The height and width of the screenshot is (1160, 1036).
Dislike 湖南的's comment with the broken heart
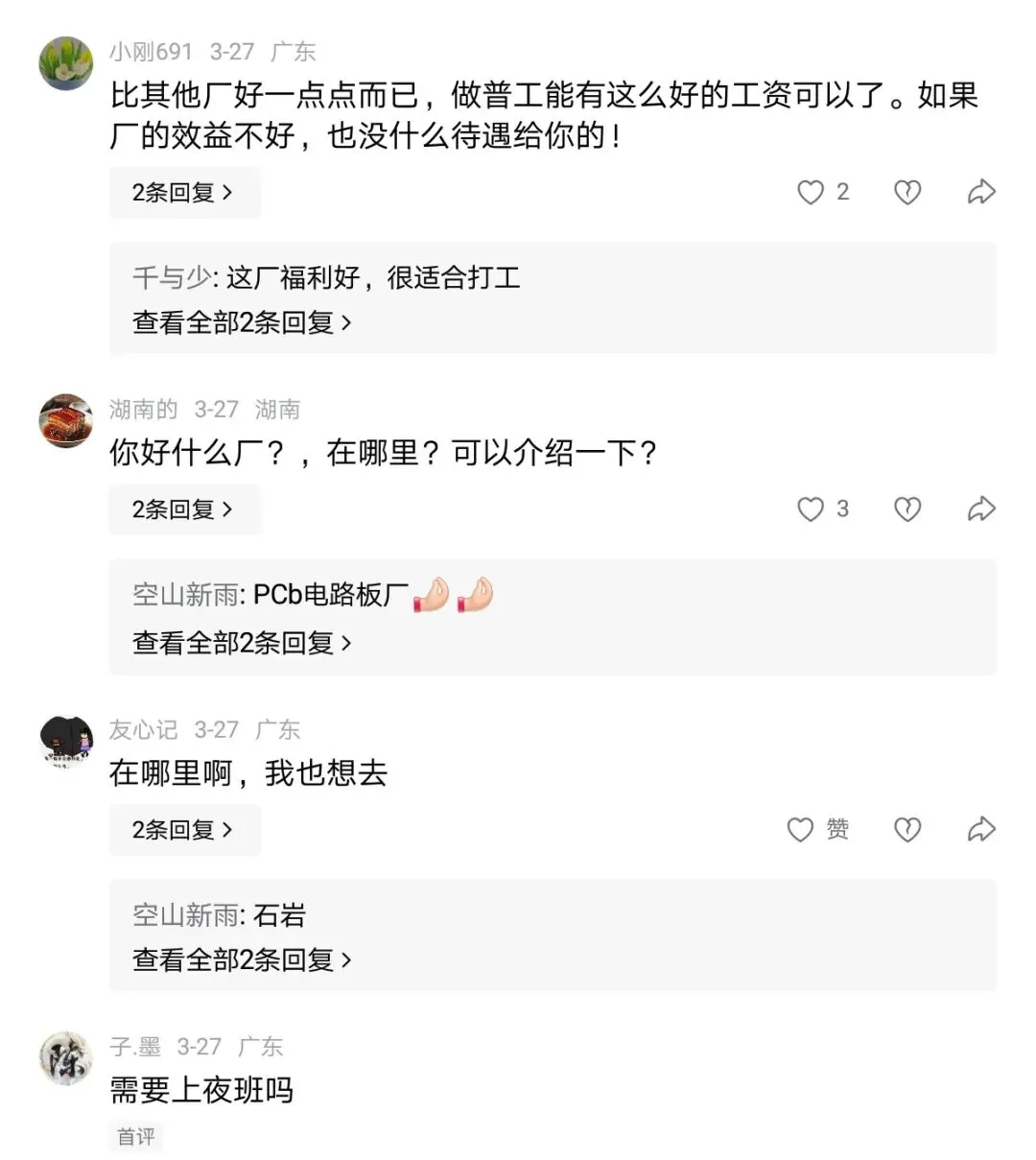tap(907, 509)
